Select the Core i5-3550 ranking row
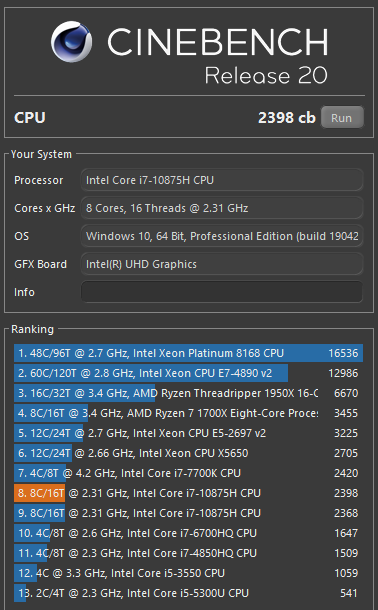Image resolution: width=378 pixels, height=610 pixels. 188,573
